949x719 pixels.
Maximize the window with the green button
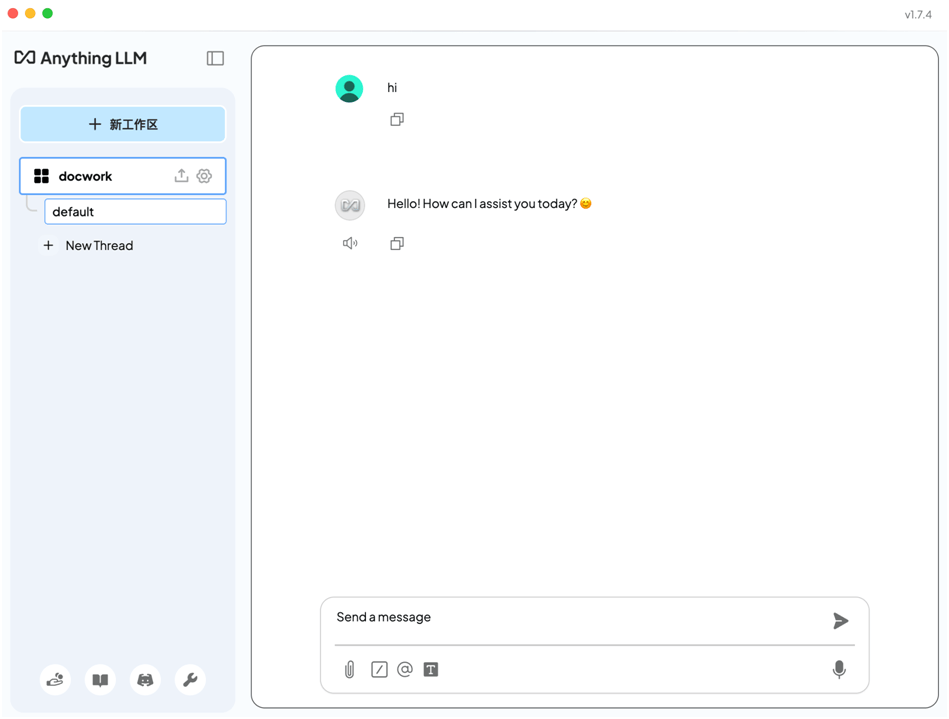point(48,13)
